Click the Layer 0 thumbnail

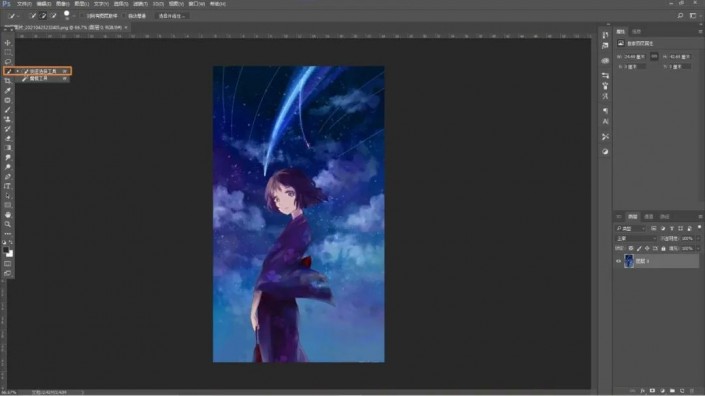tap(629, 261)
